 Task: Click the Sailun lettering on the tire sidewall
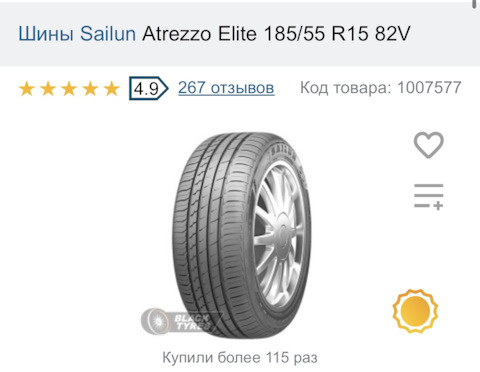(283, 153)
